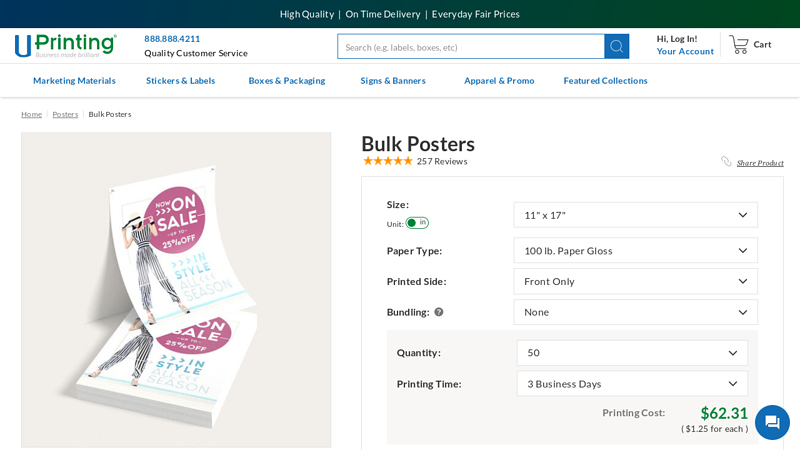The height and width of the screenshot is (450, 800).
Task: Open the Bundling dropdown set to None
Action: point(635,312)
